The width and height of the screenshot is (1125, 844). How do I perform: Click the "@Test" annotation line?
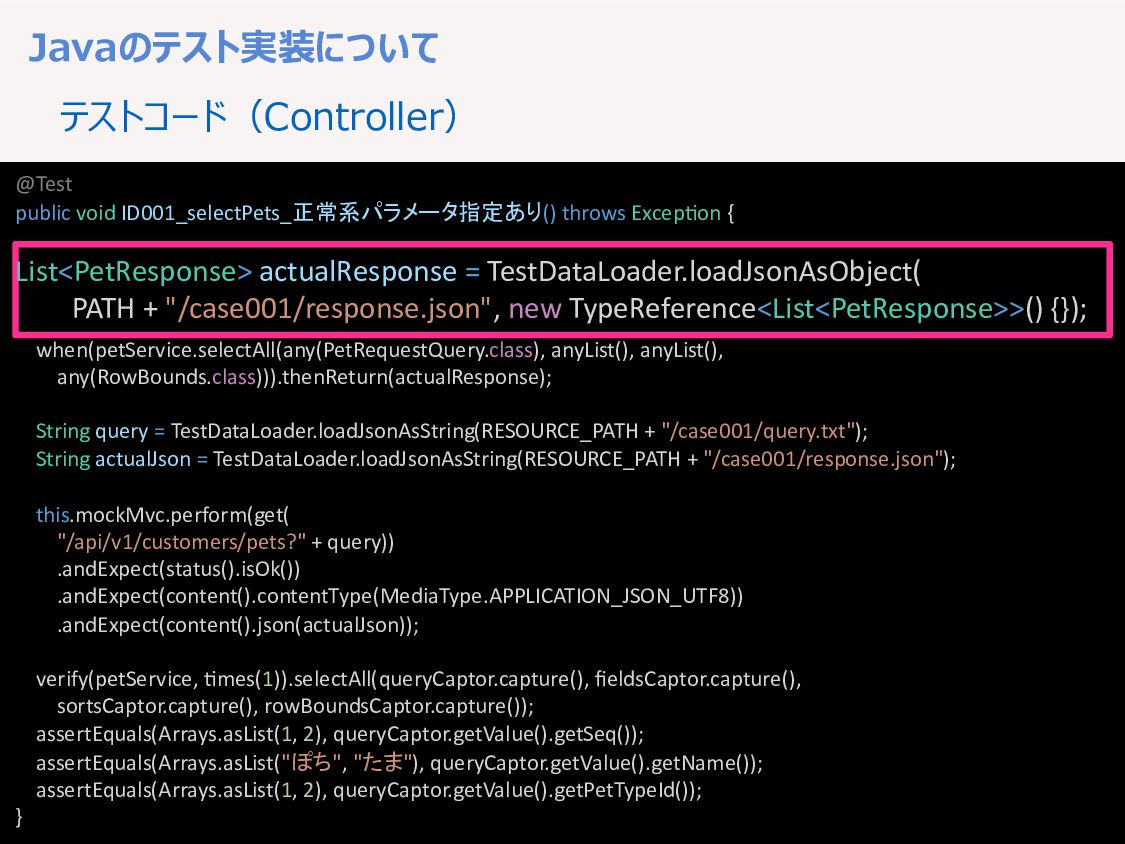(x=44, y=184)
